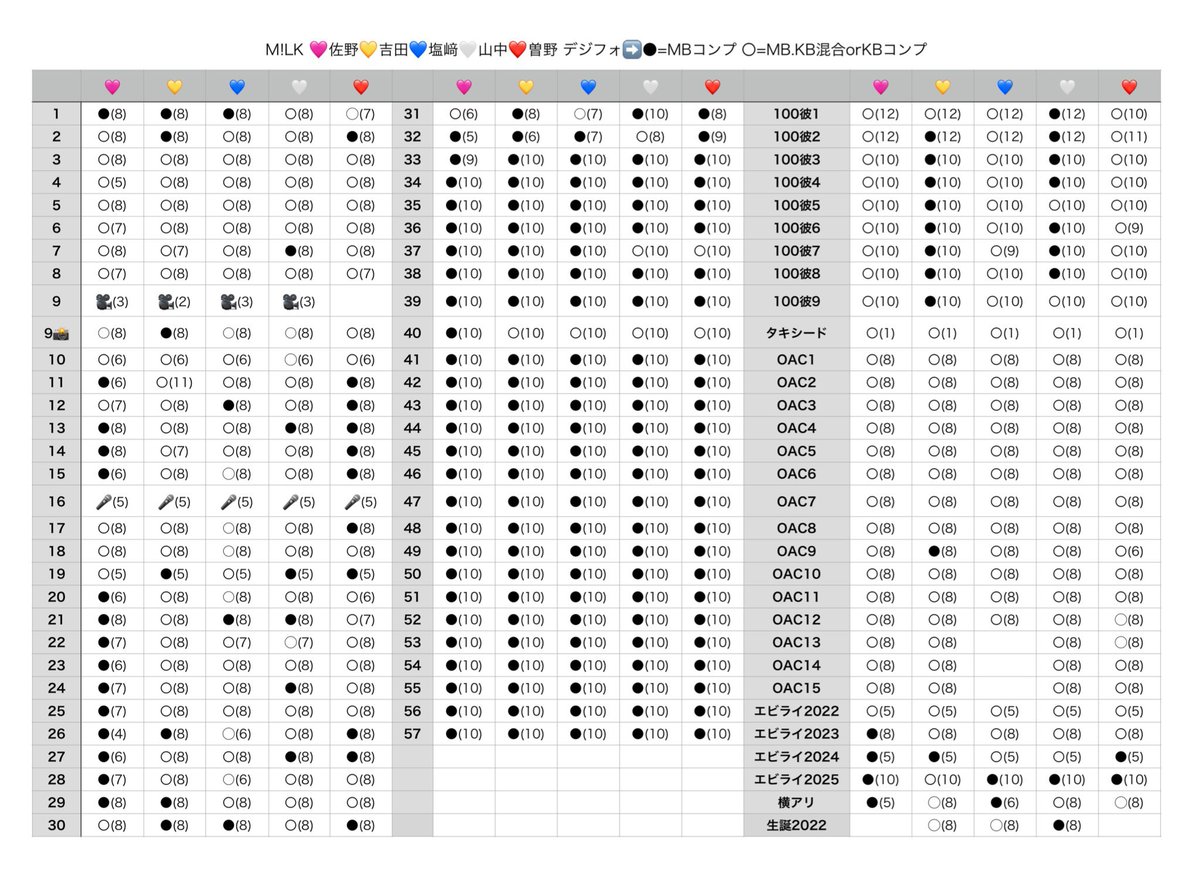Click the right-arrow emoji after デジフォ in the title
1200x881 pixels.
pyautogui.click(x=632, y=49)
